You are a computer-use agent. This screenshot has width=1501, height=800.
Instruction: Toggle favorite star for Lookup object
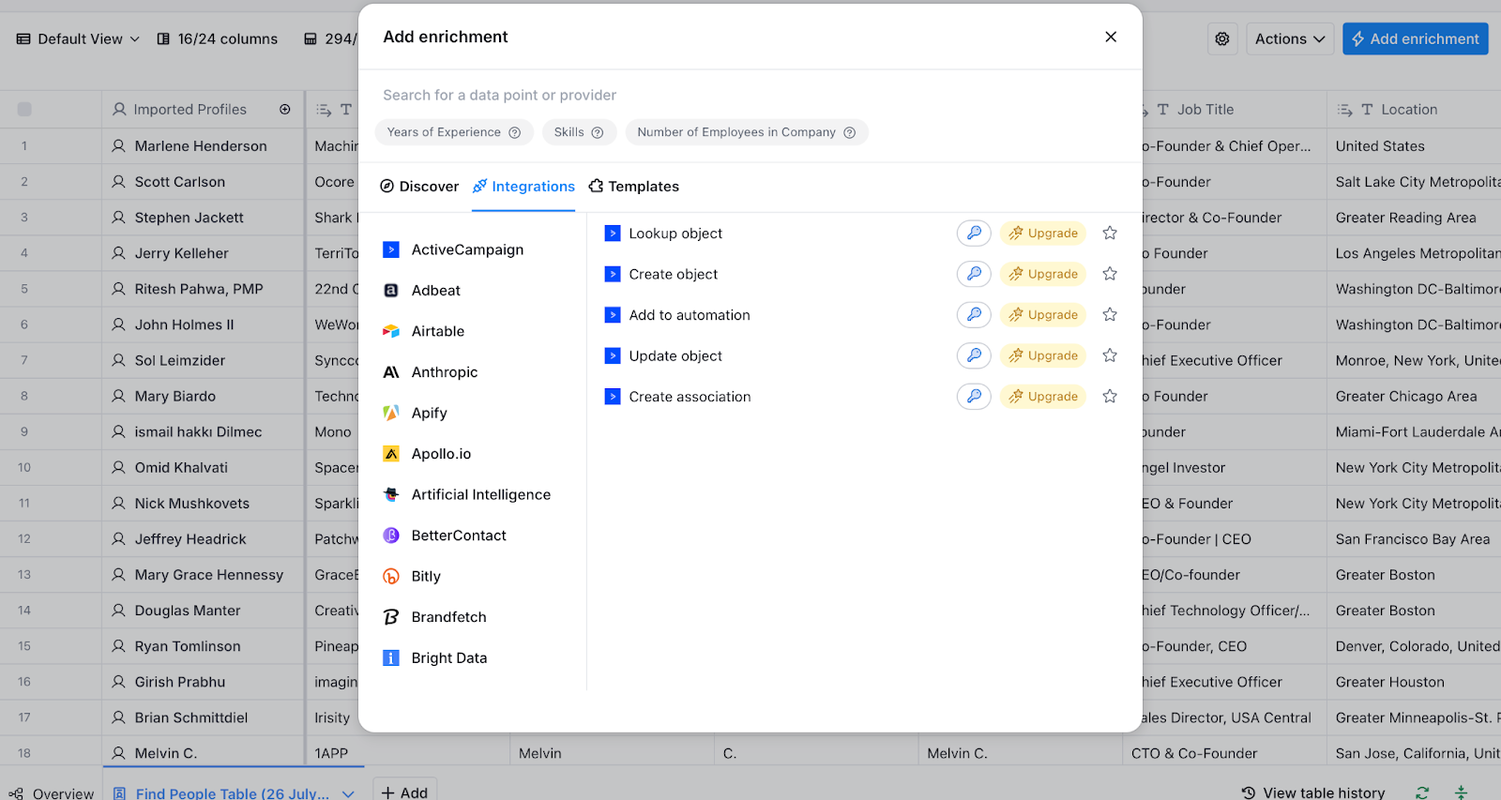[x=1109, y=233]
